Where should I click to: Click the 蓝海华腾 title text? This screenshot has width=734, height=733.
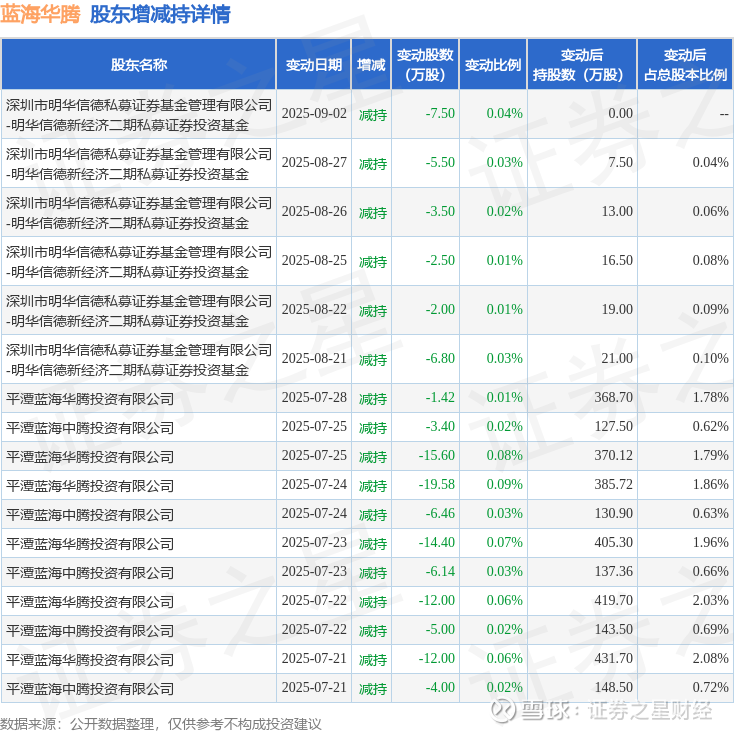point(40,15)
